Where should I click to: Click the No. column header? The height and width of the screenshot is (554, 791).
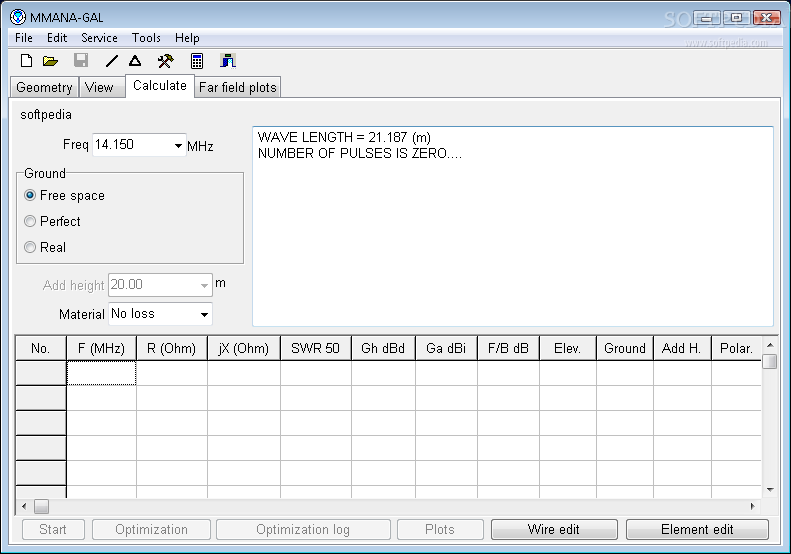point(41,348)
